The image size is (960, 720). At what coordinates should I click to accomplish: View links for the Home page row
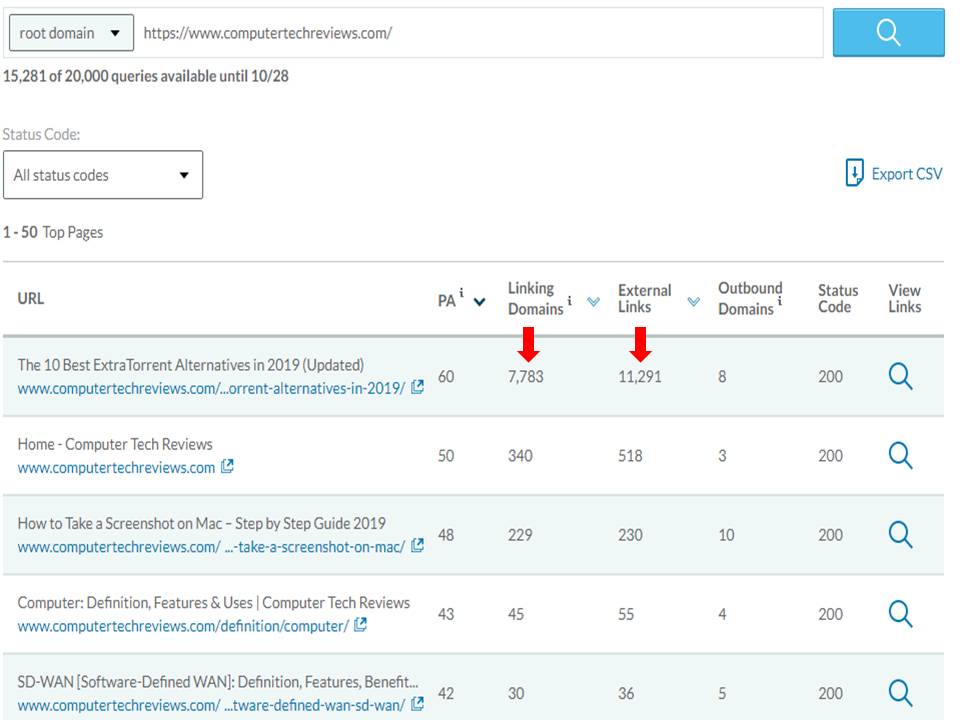[901, 455]
